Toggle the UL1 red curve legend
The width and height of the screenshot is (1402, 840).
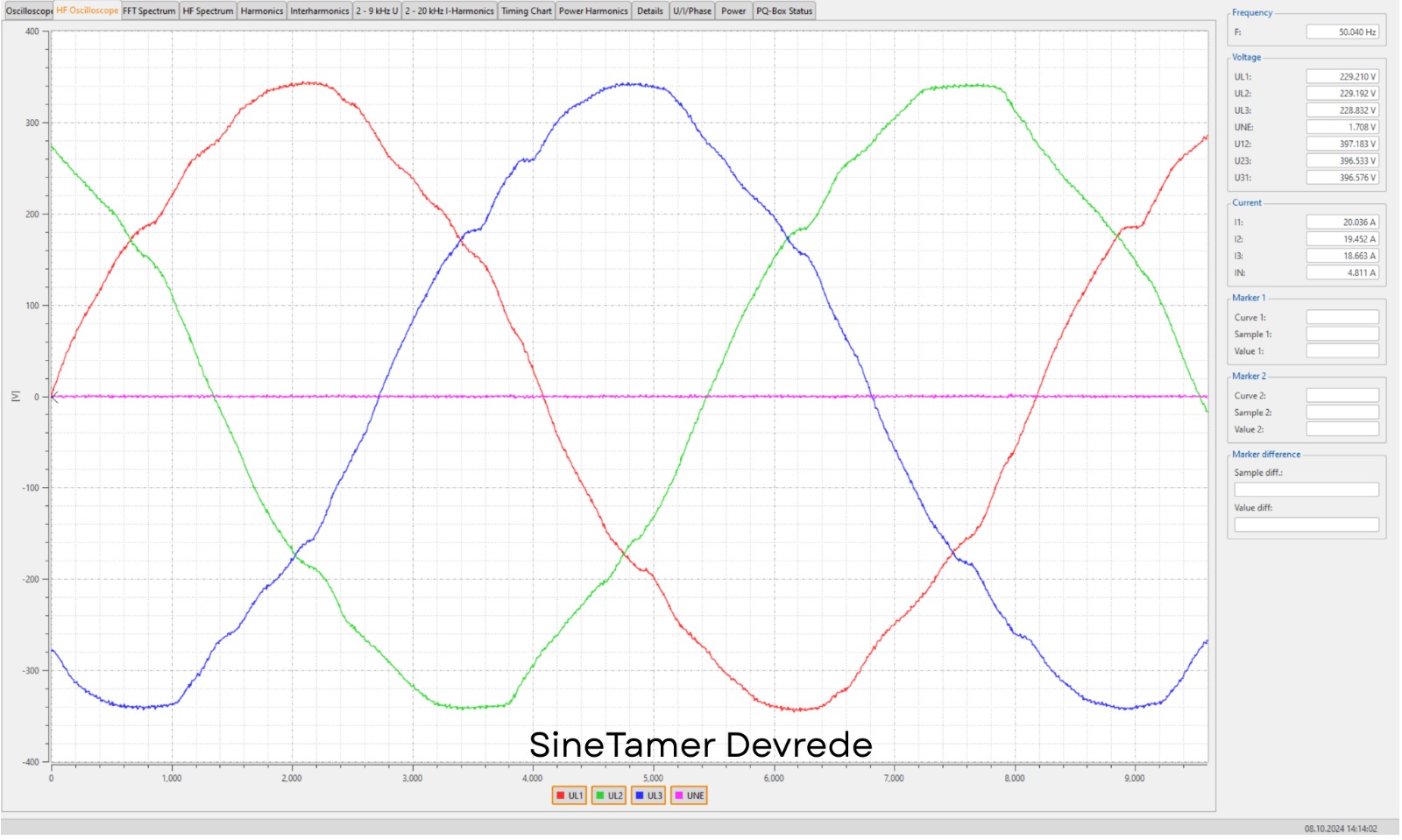[569, 796]
